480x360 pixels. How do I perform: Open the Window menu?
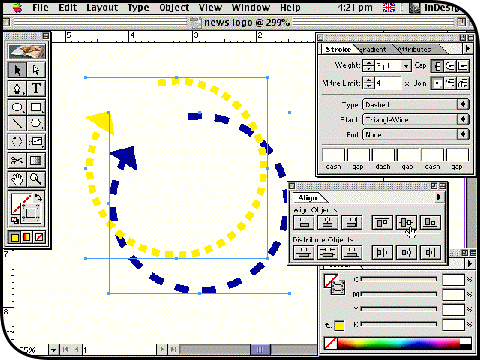[251, 7]
